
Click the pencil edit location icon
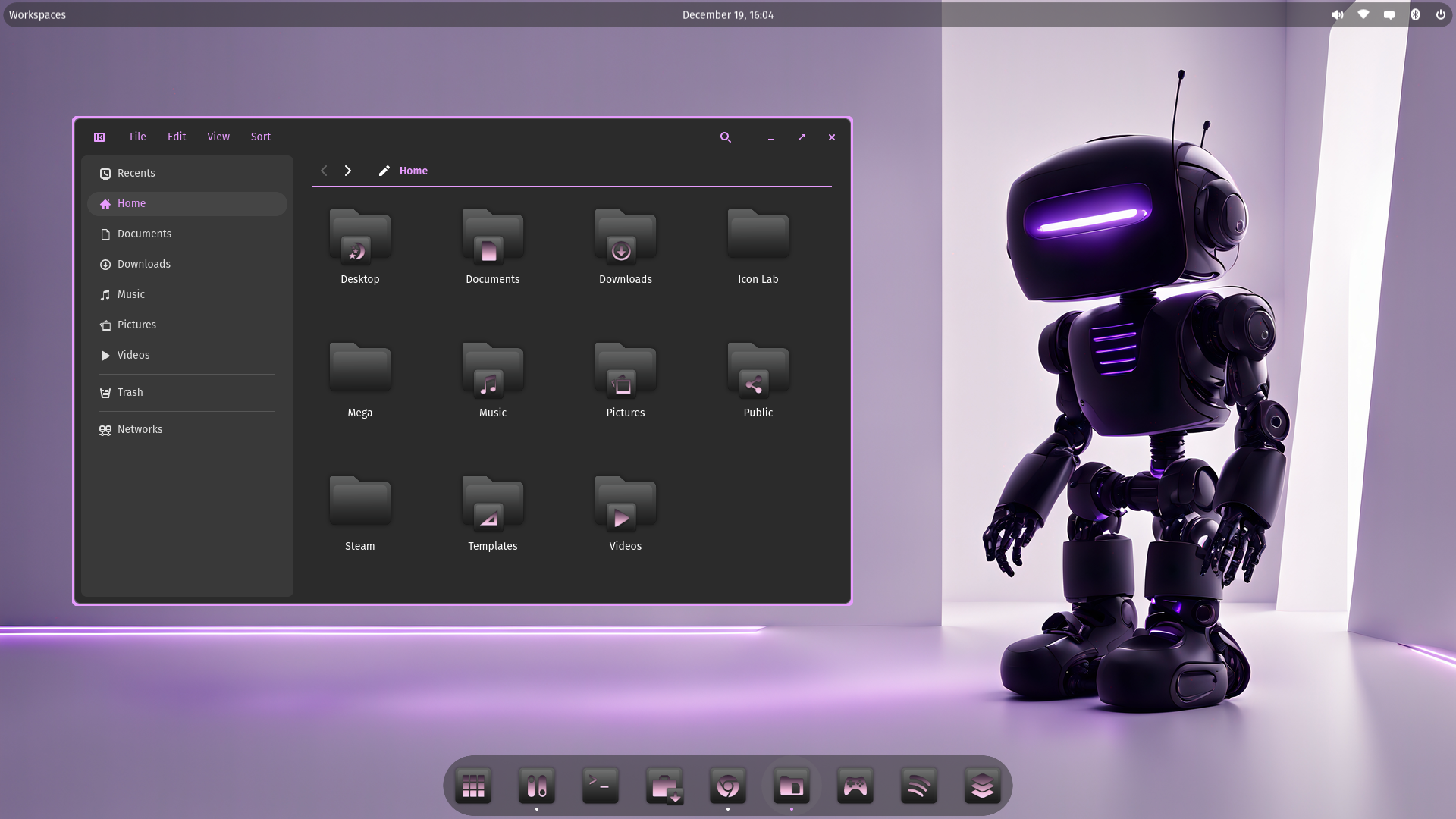tap(384, 171)
